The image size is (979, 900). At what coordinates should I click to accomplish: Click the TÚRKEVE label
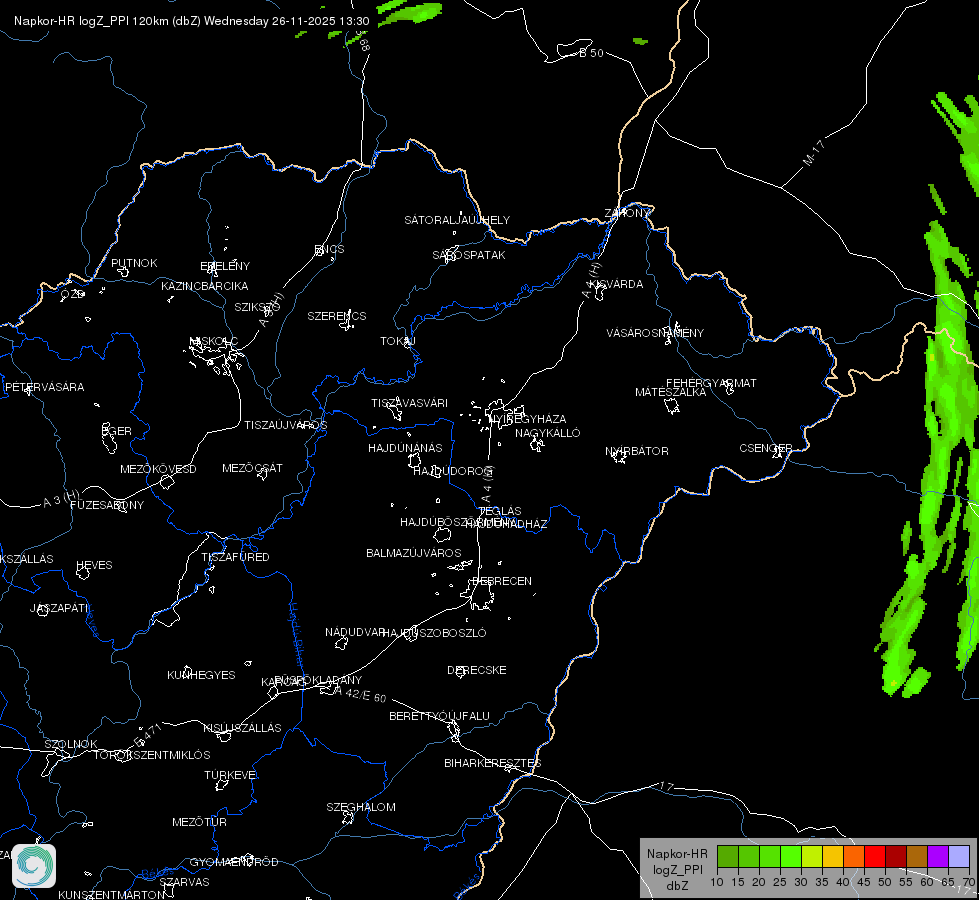230,774
